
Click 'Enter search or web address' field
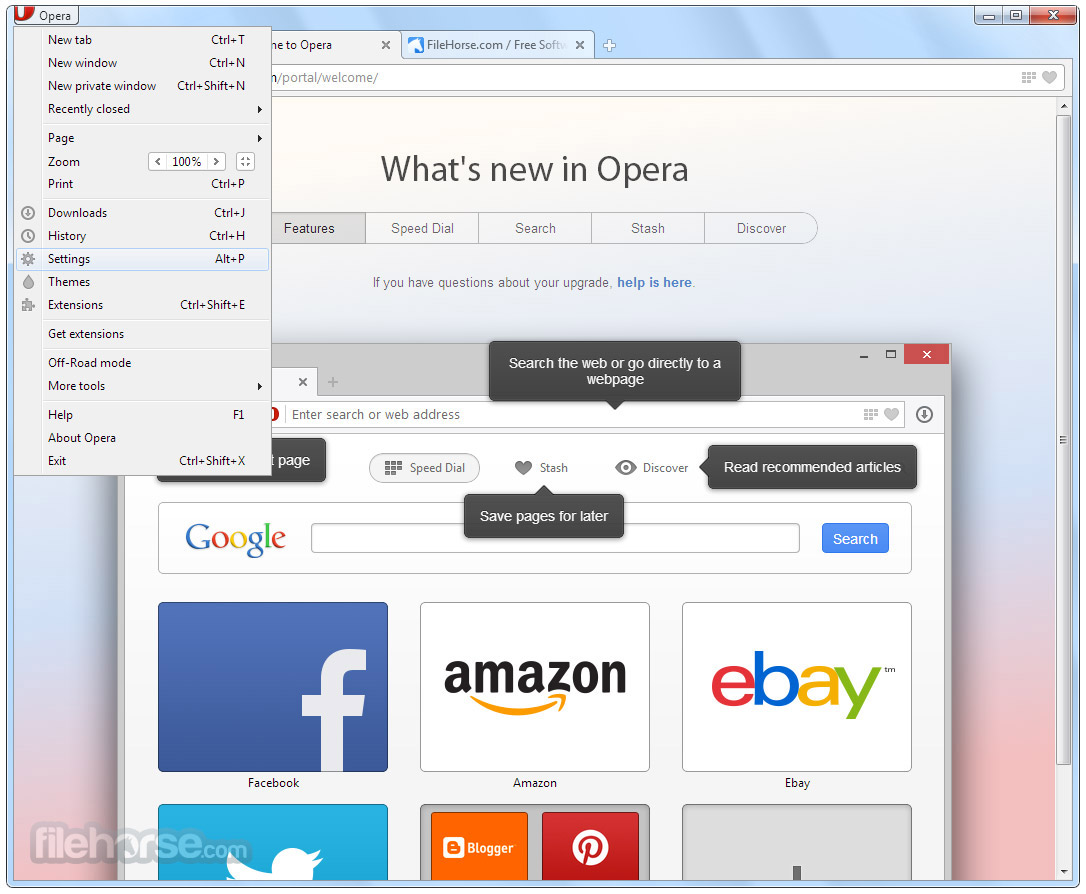(571, 414)
